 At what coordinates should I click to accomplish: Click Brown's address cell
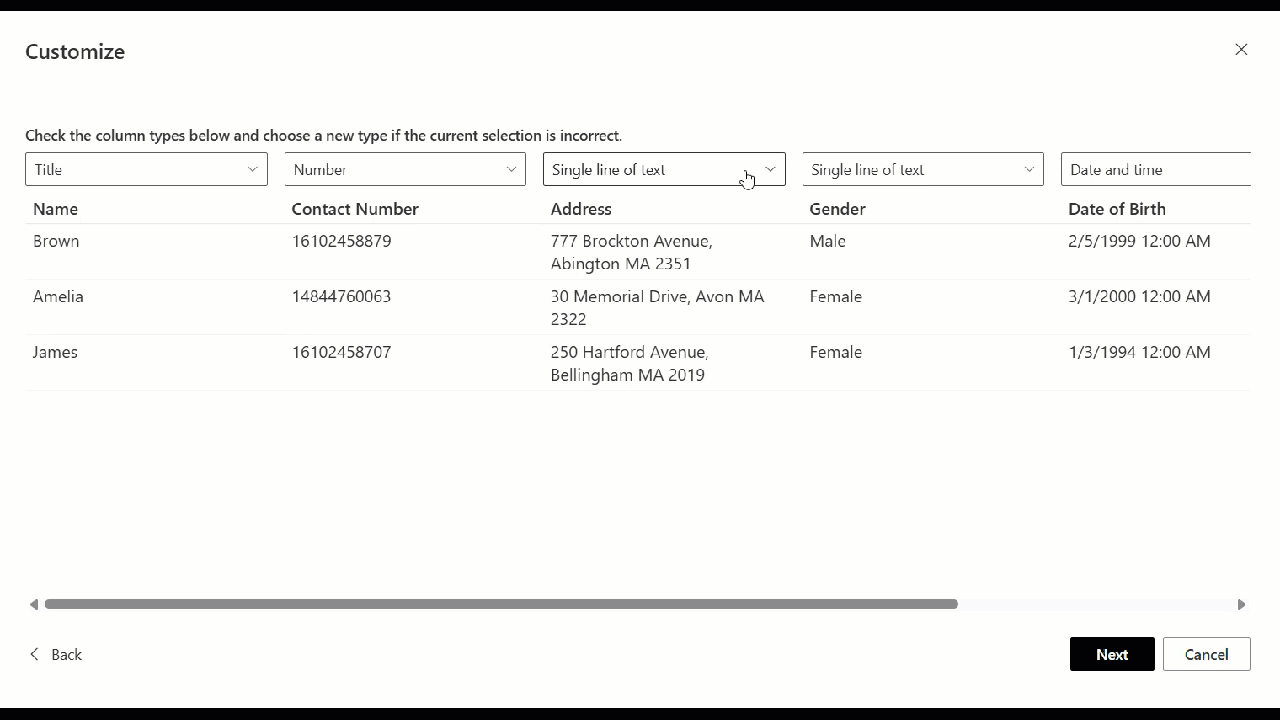631,252
